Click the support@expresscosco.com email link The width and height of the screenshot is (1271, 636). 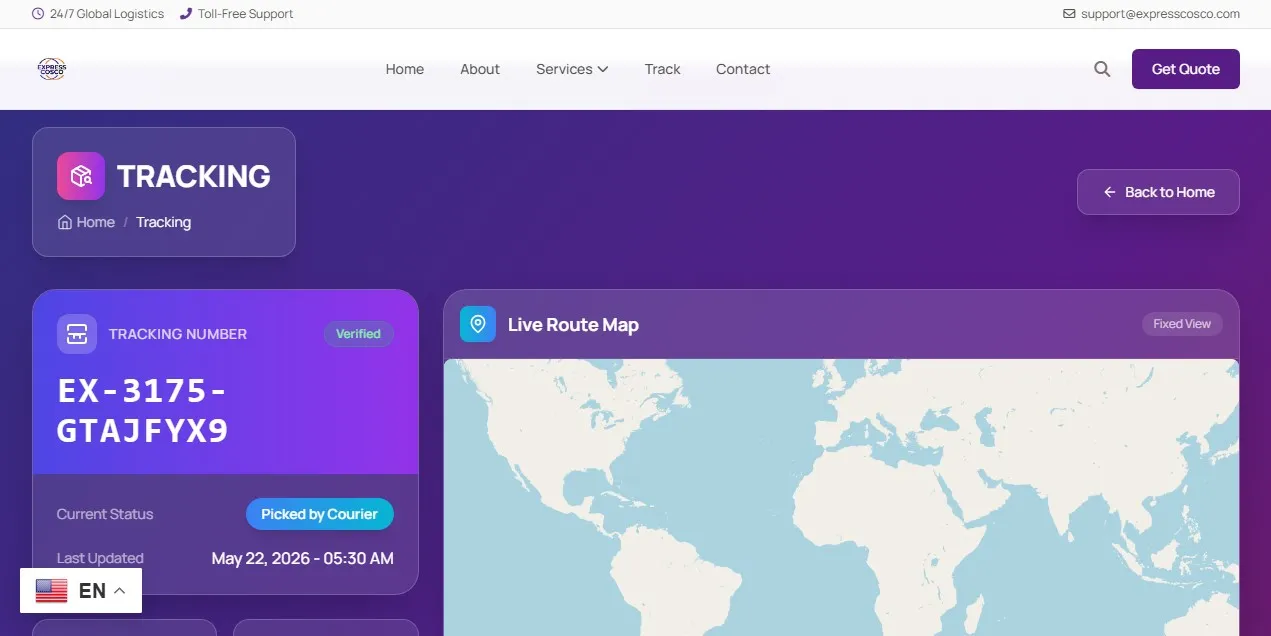tap(1160, 14)
